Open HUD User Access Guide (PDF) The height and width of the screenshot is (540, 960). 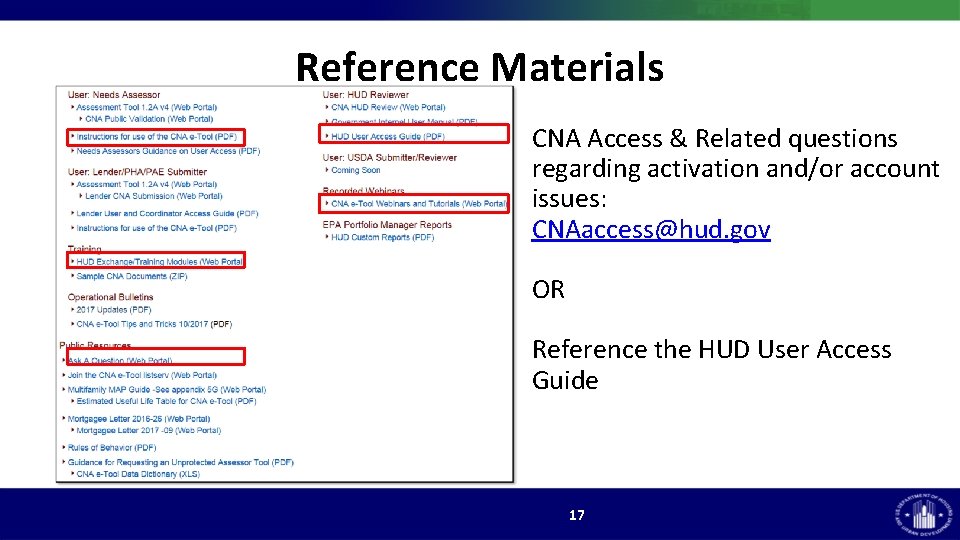pyautogui.click(x=388, y=137)
